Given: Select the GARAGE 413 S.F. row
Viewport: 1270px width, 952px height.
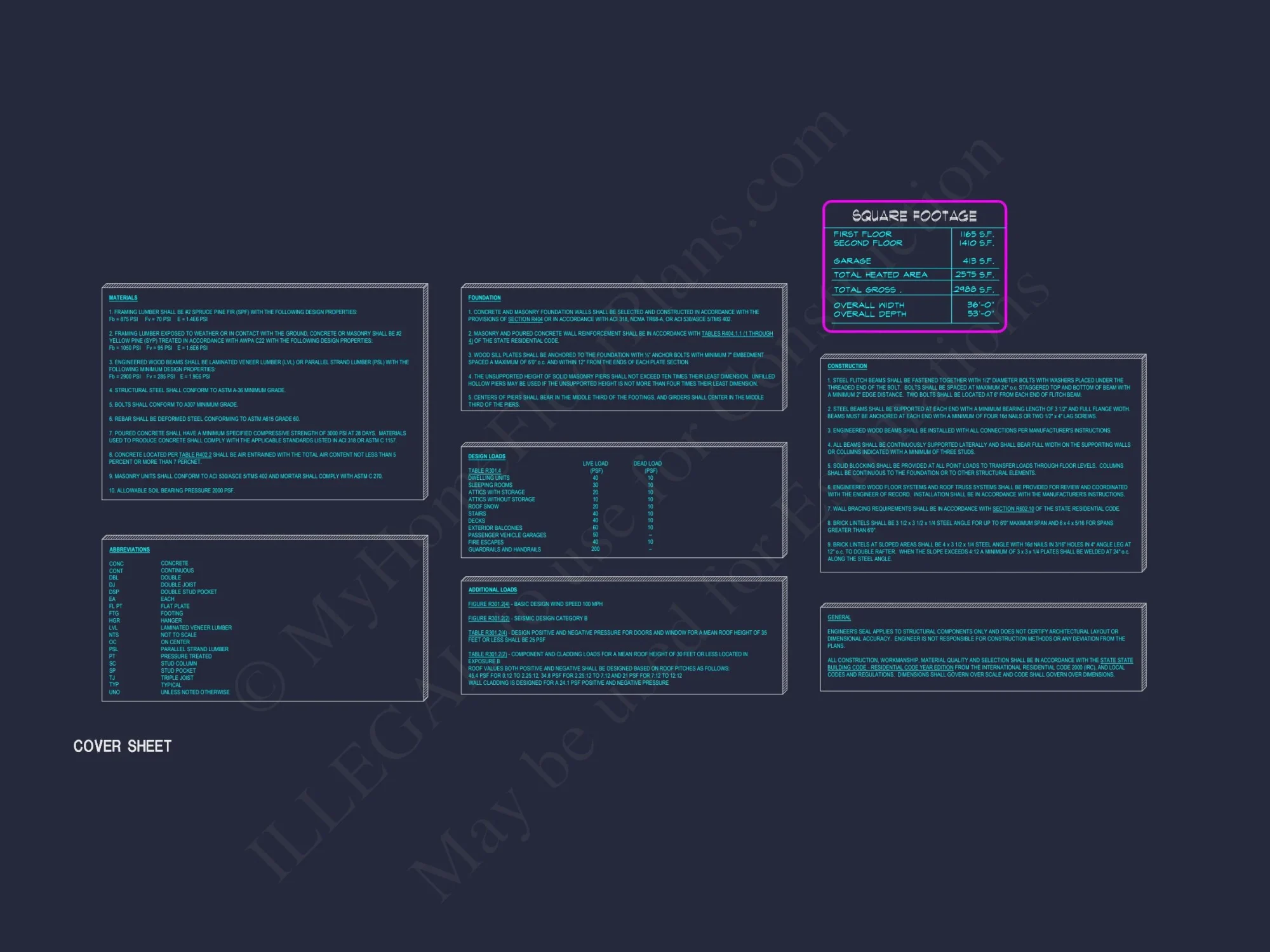Looking at the screenshot, I should coord(852,261).
